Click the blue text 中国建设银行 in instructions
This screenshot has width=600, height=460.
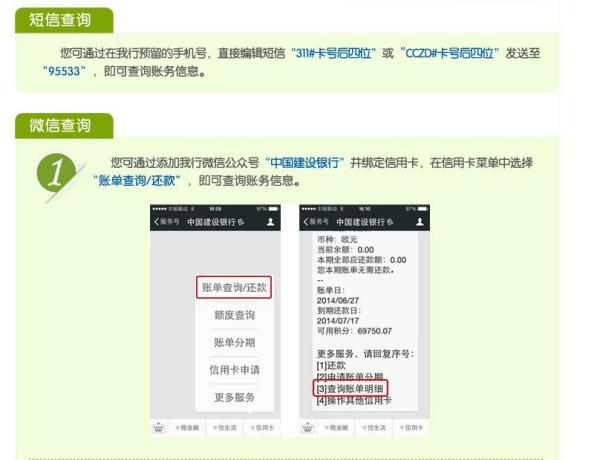305,163
